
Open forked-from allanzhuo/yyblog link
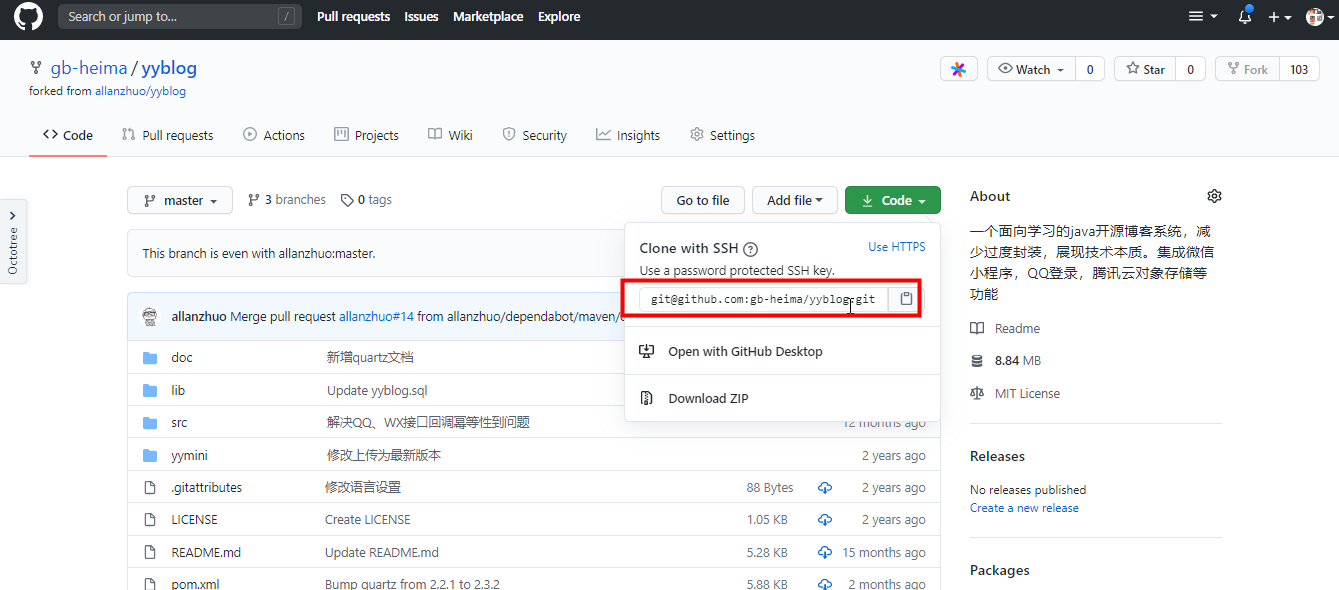(140, 91)
